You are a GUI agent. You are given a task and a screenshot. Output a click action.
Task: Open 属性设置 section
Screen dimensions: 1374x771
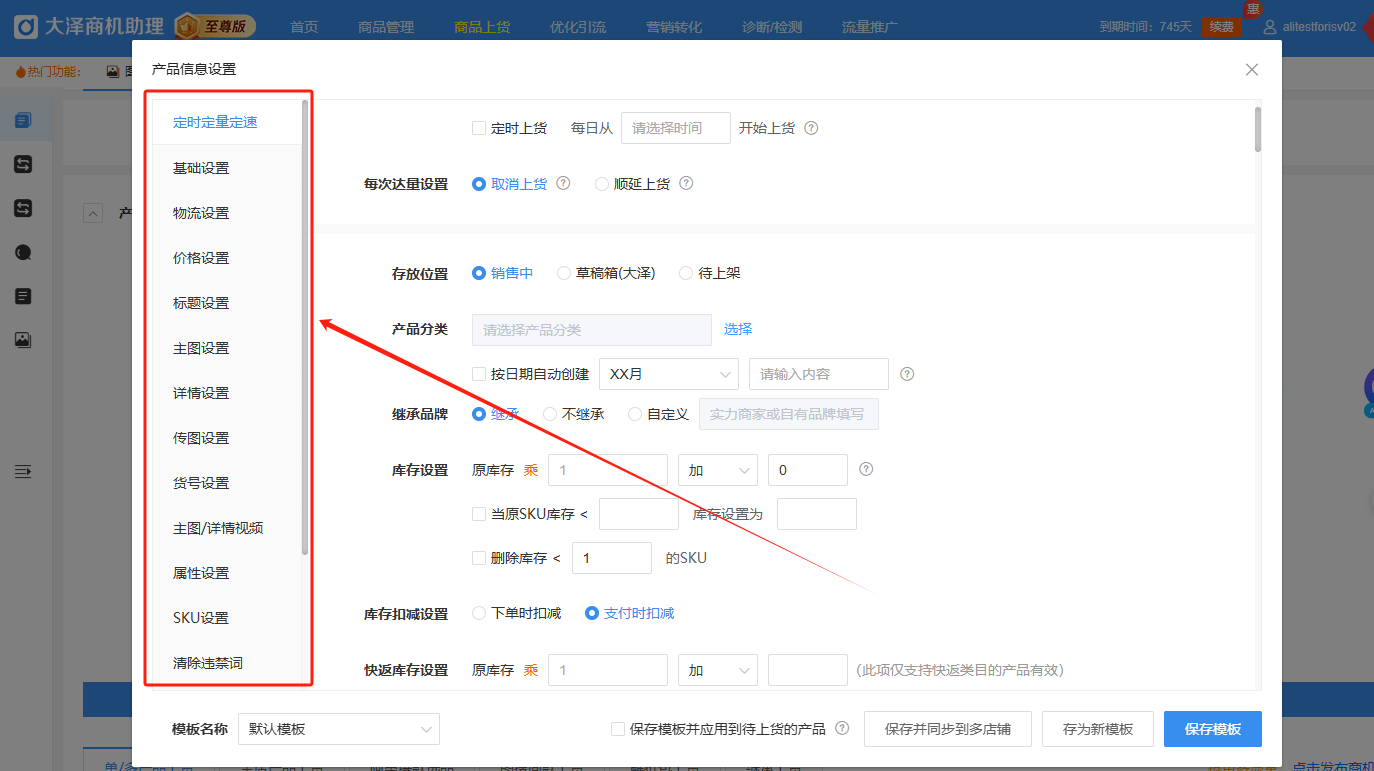201,573
